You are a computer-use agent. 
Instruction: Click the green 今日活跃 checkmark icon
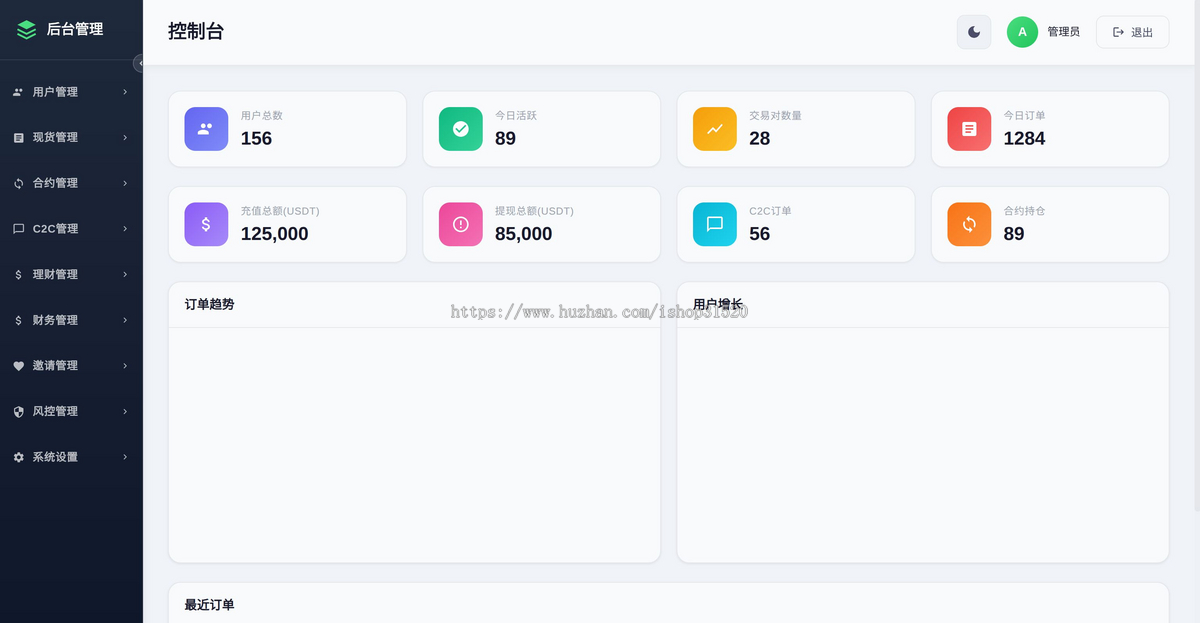(460, 129)
